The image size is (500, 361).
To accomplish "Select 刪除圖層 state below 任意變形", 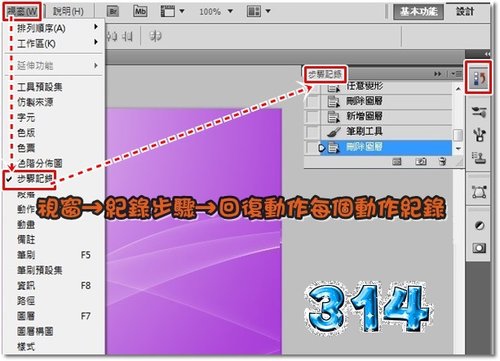I will [x=386, y=101].
